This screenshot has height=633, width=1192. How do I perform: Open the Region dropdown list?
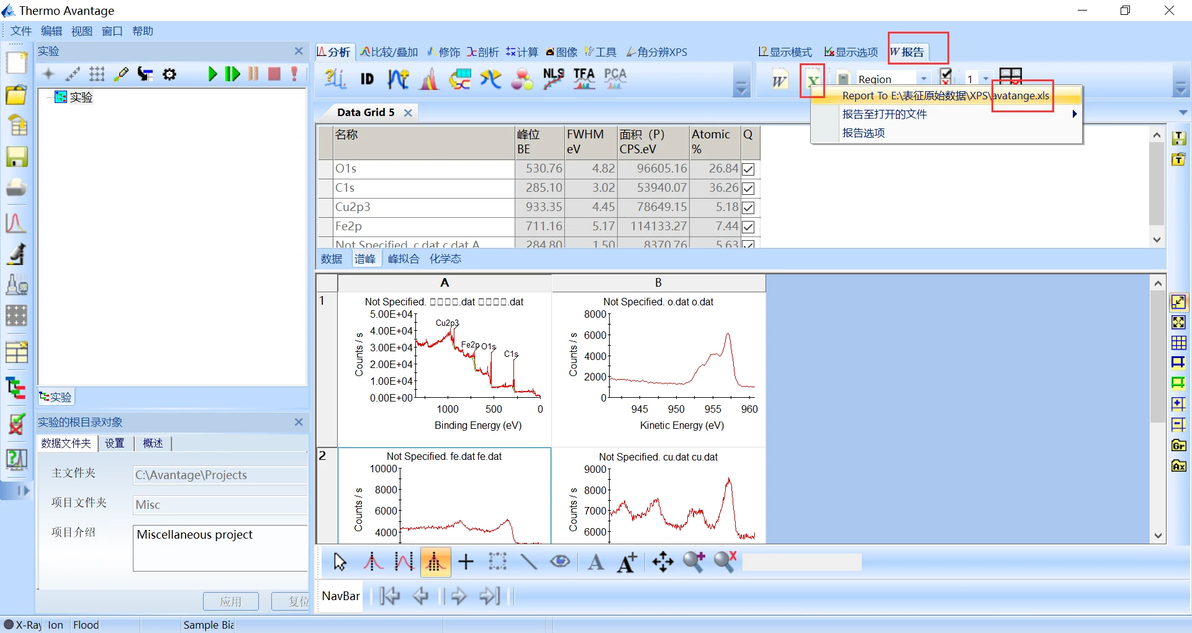(923, 79)
